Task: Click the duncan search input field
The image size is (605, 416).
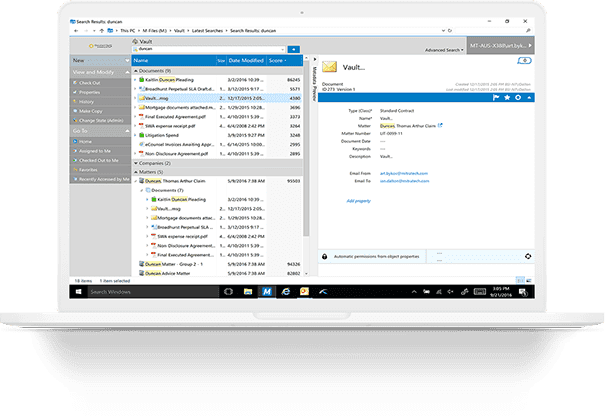Action: point(208,49)
